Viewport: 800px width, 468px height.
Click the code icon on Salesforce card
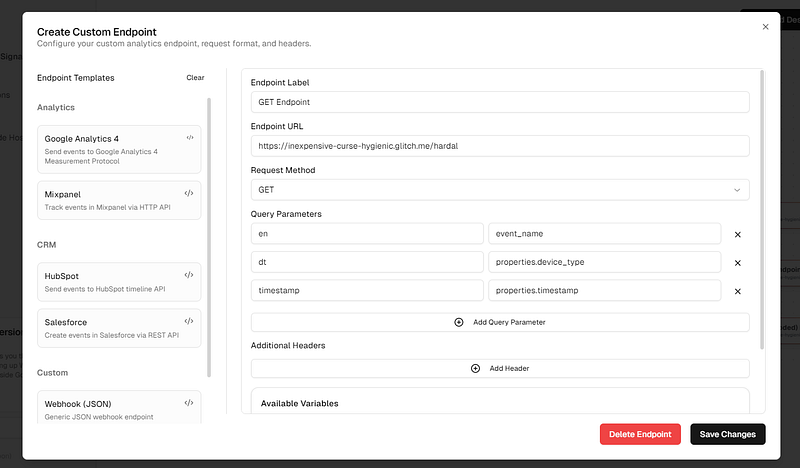tap(189, 321)
